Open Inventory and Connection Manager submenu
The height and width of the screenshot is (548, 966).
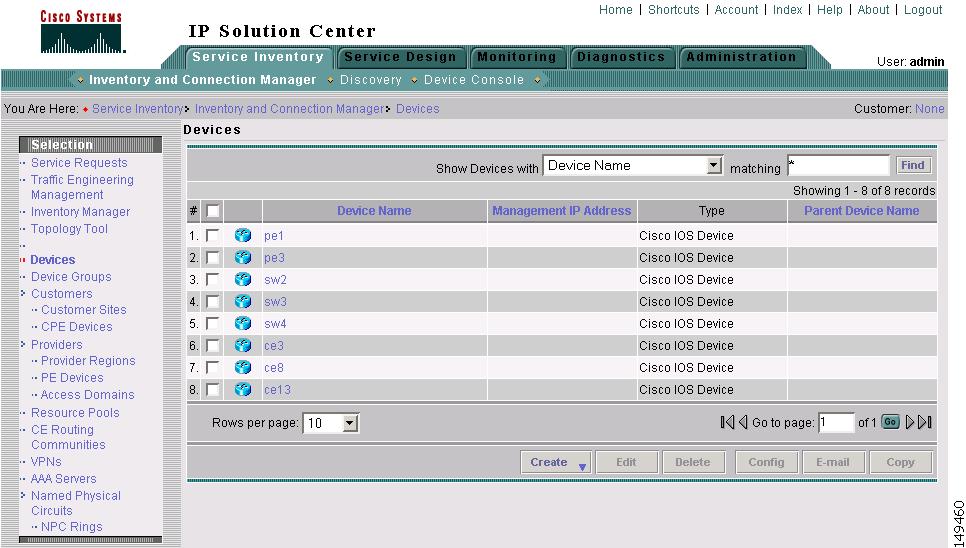[203, 80]
